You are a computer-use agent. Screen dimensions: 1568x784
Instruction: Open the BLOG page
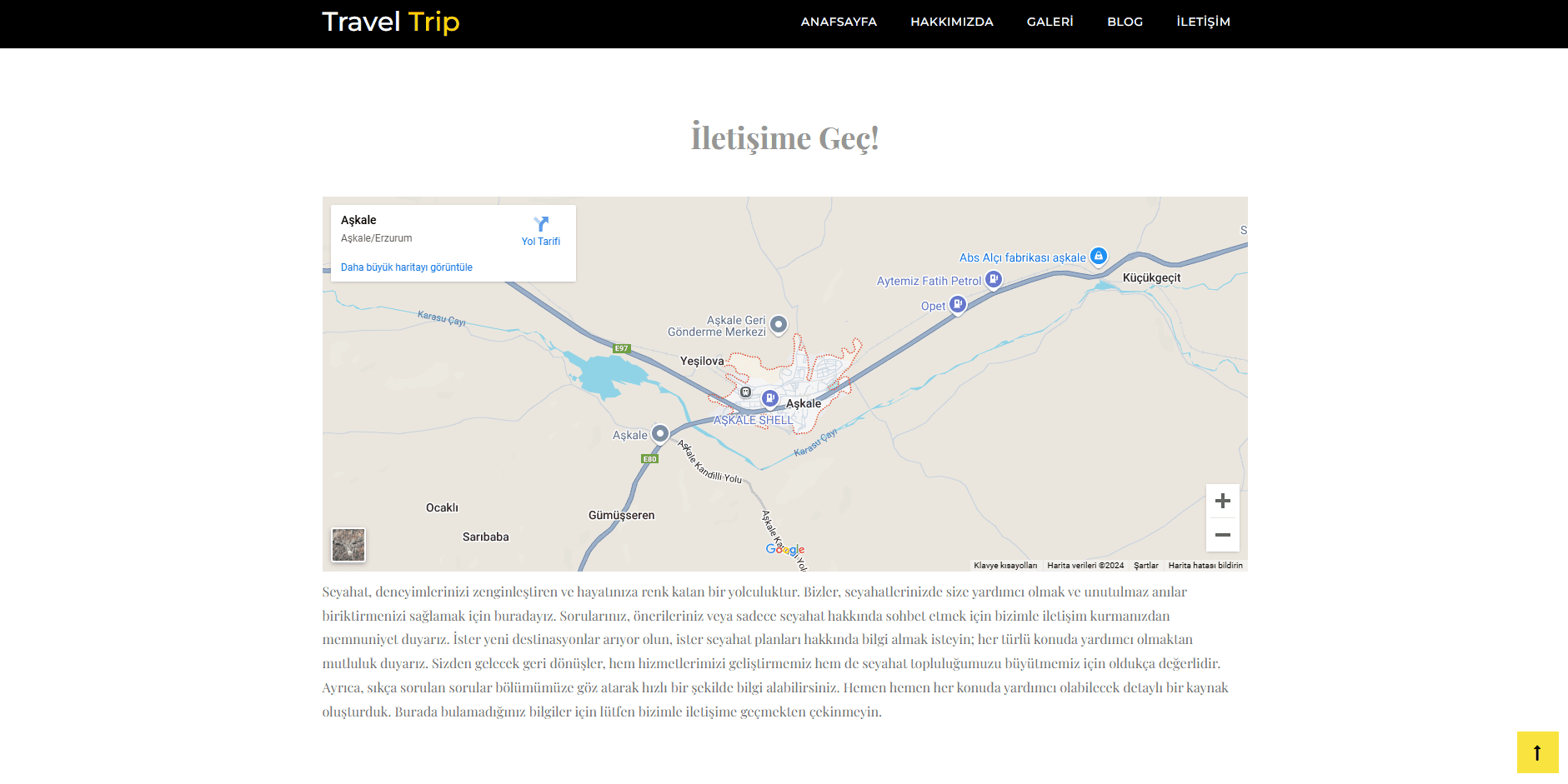[x=1125, y=22]
